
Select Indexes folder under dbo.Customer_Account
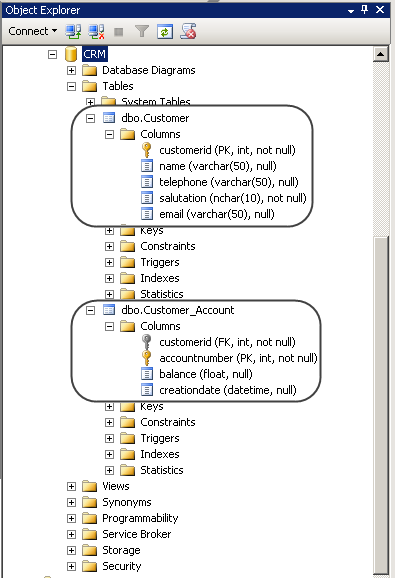click(x=160, y=454)
